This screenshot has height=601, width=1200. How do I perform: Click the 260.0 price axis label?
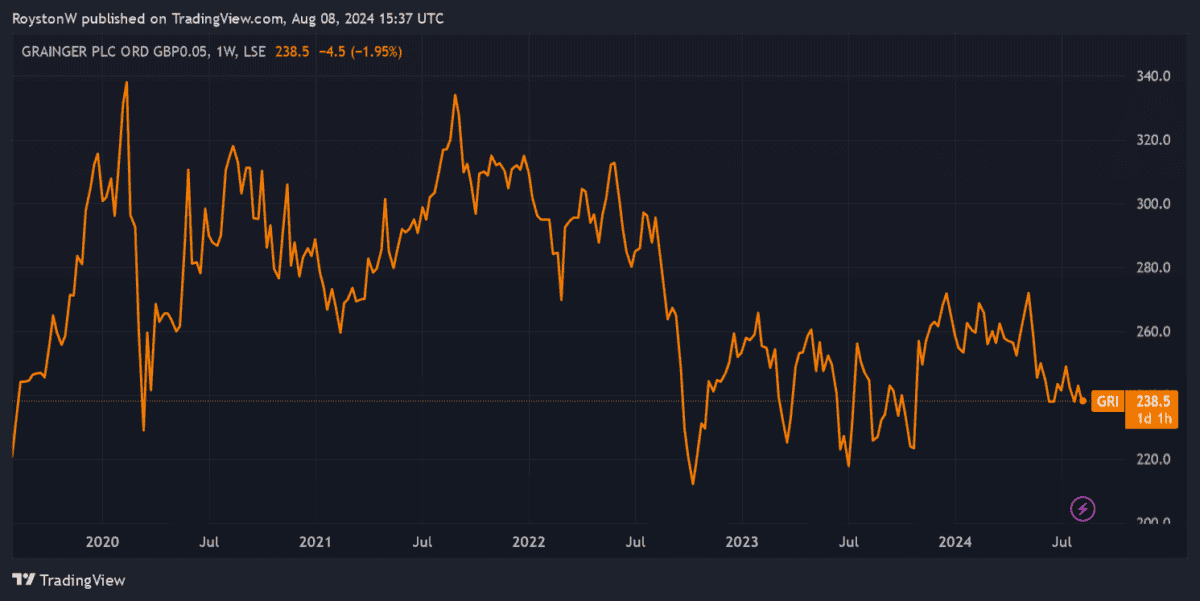pyautogui.click(x=1153, y=332)
